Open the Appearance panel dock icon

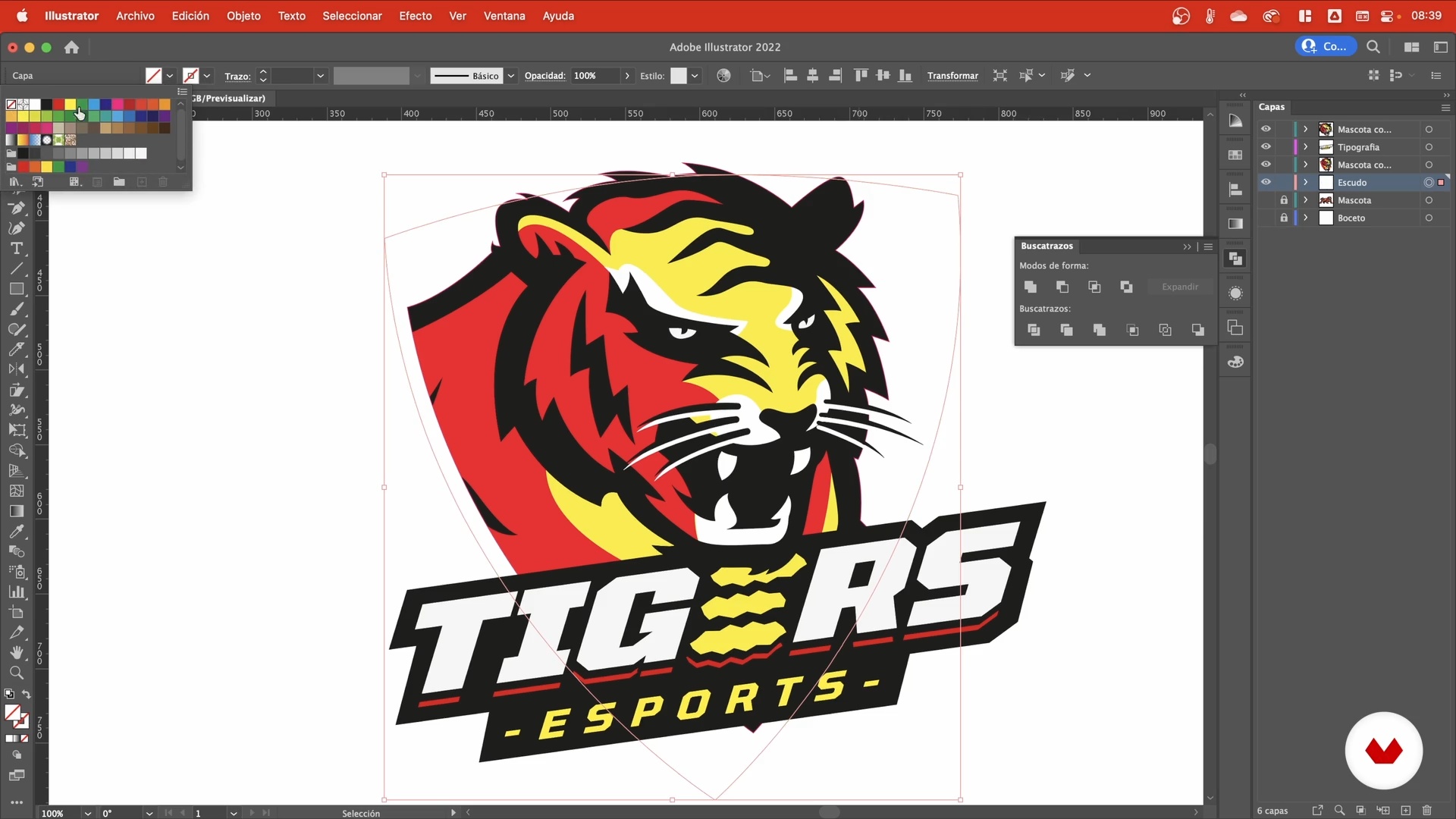(1235, 293)
